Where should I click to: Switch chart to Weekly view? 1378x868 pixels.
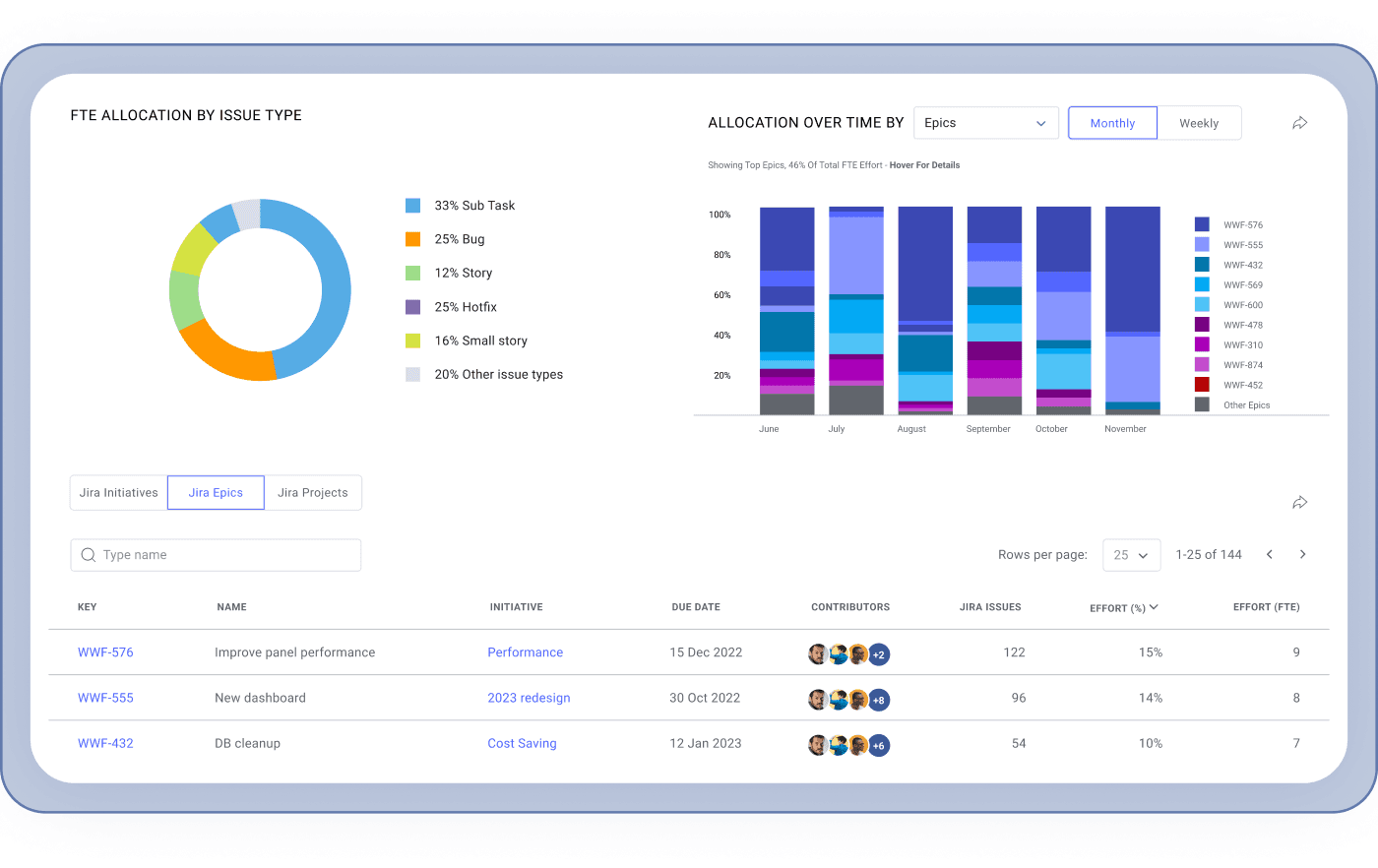[1199, 123]
